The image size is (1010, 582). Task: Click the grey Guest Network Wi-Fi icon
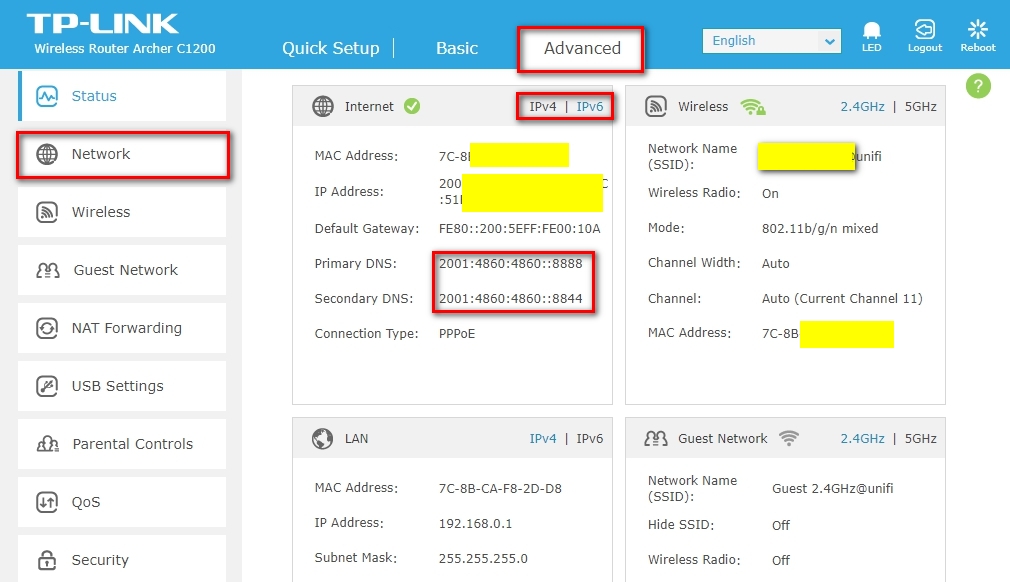click(x=788, y=438)
